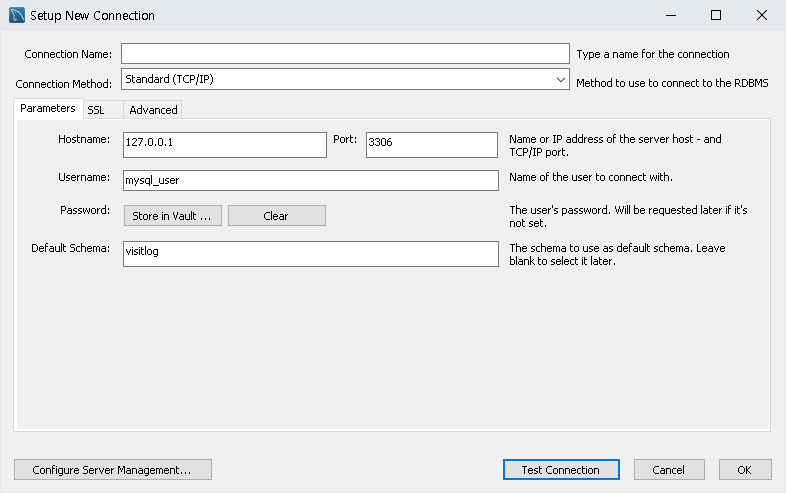Screen dimensions: 786x493
Task: Close the Setup New Connection dialog
Action: (762, 16)
